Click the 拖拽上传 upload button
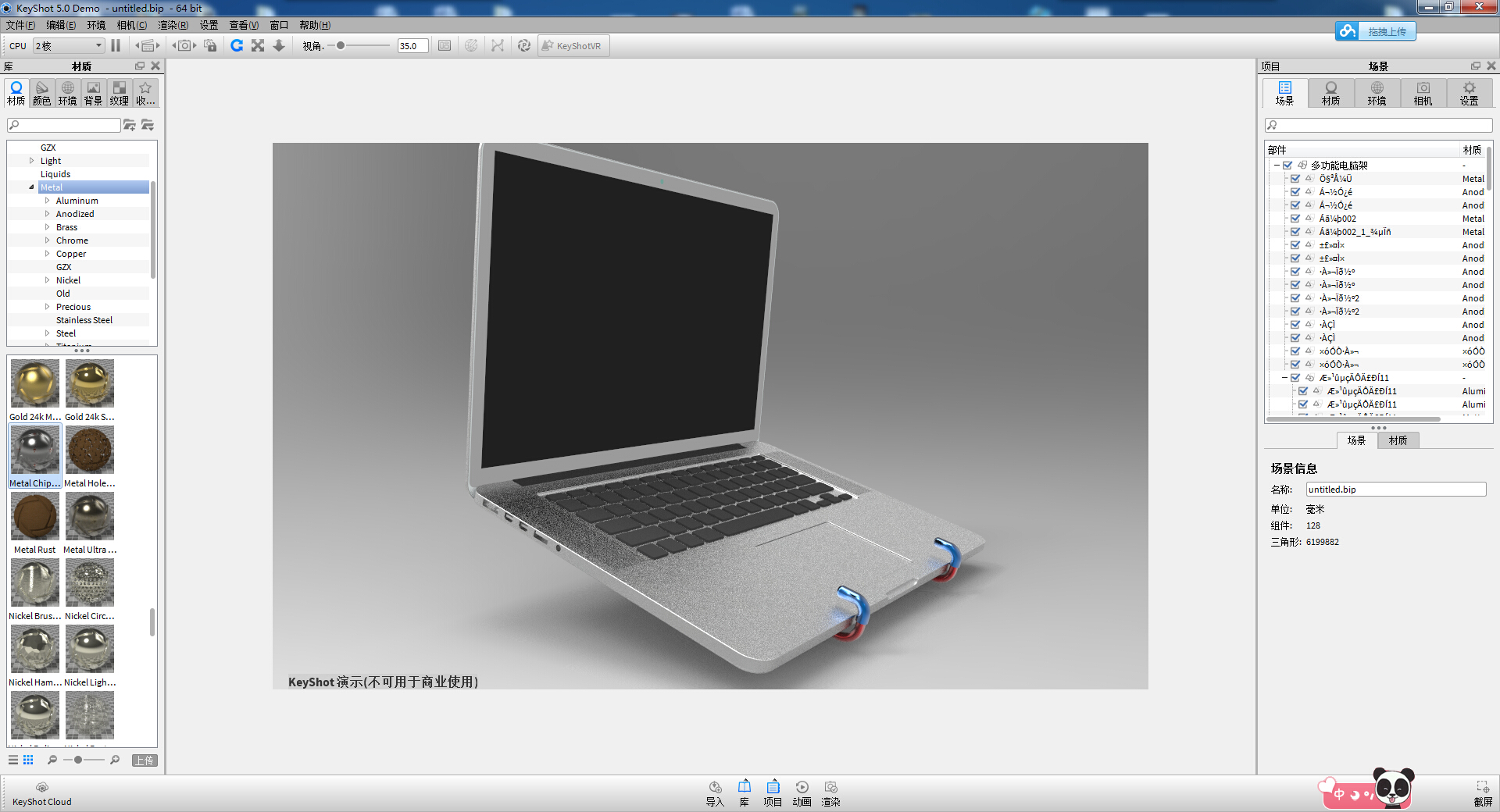The height and width of the screenshot is (812, 1500). click(1376, 31)
